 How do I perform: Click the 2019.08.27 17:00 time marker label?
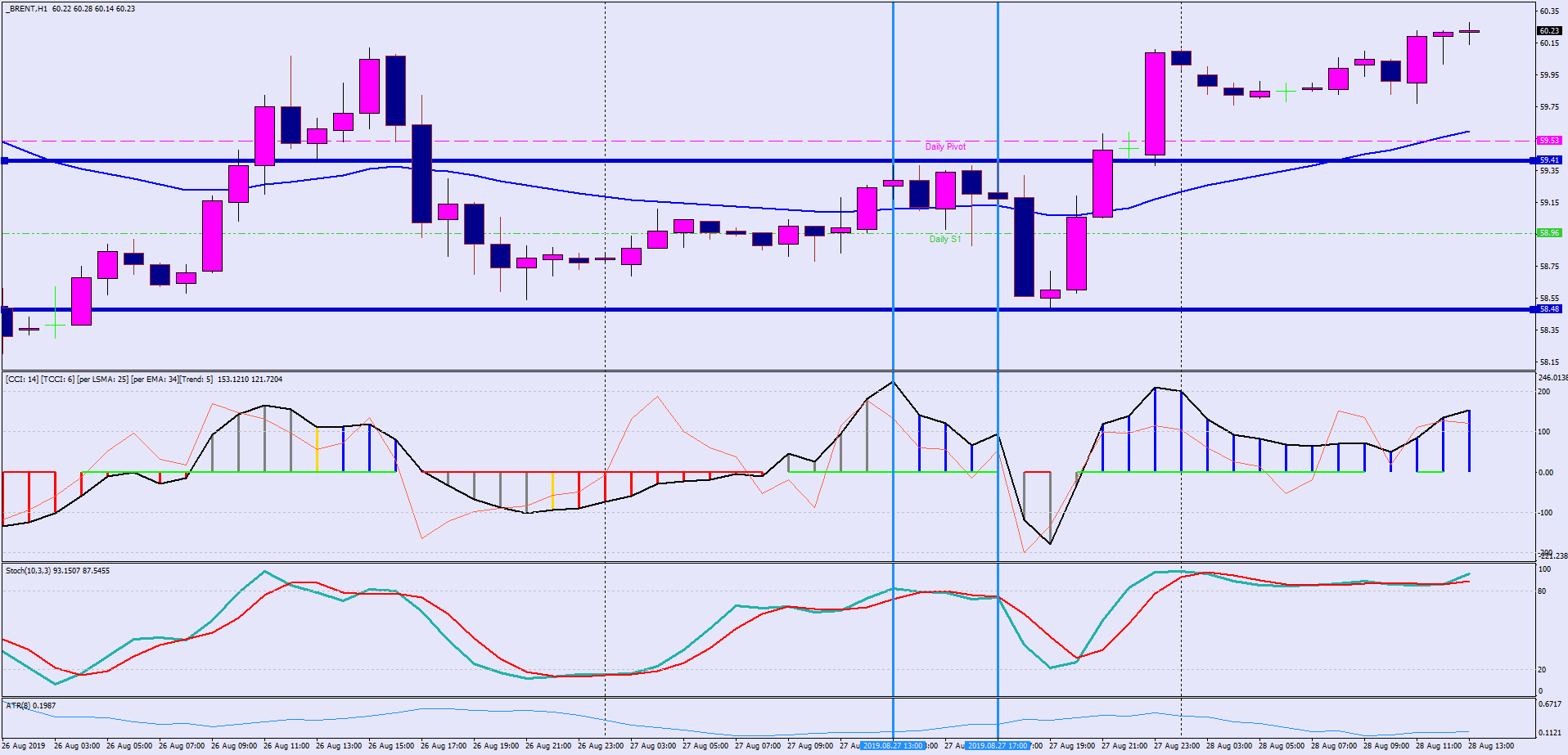click(x=997, y=746)
